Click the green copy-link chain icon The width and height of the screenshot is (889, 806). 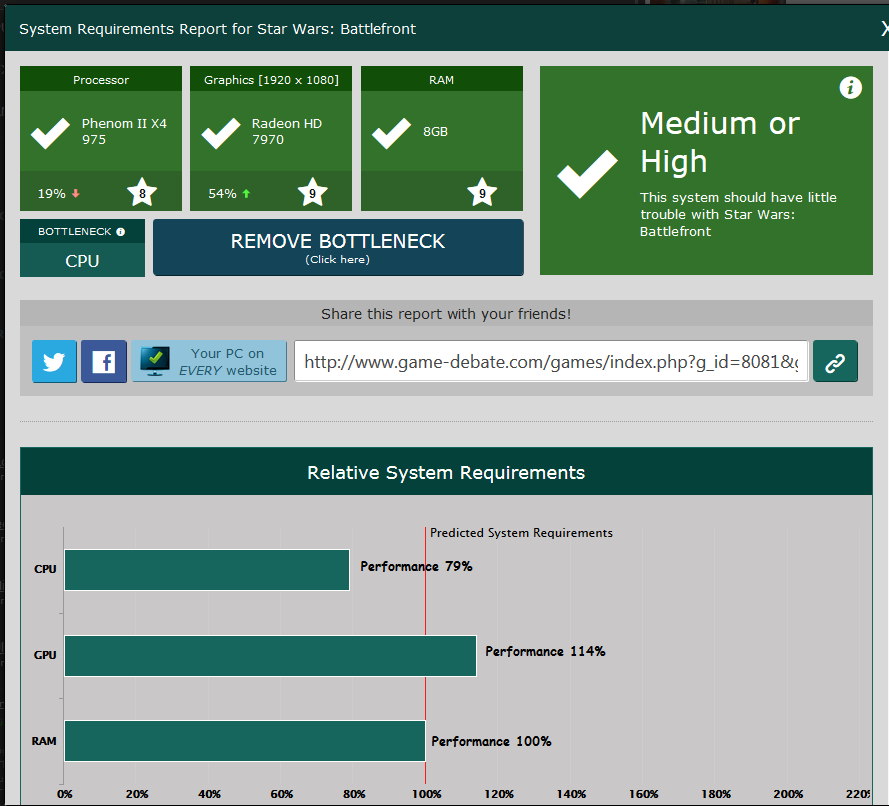835,362
